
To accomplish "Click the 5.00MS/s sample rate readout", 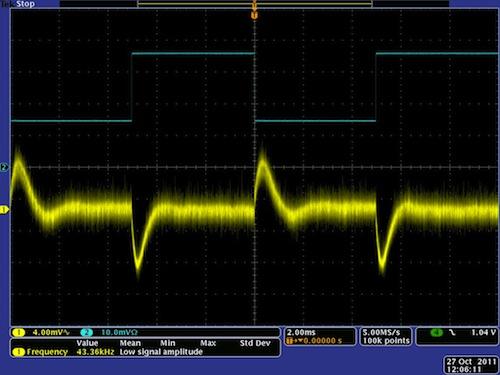I will [x=381, y=332].
